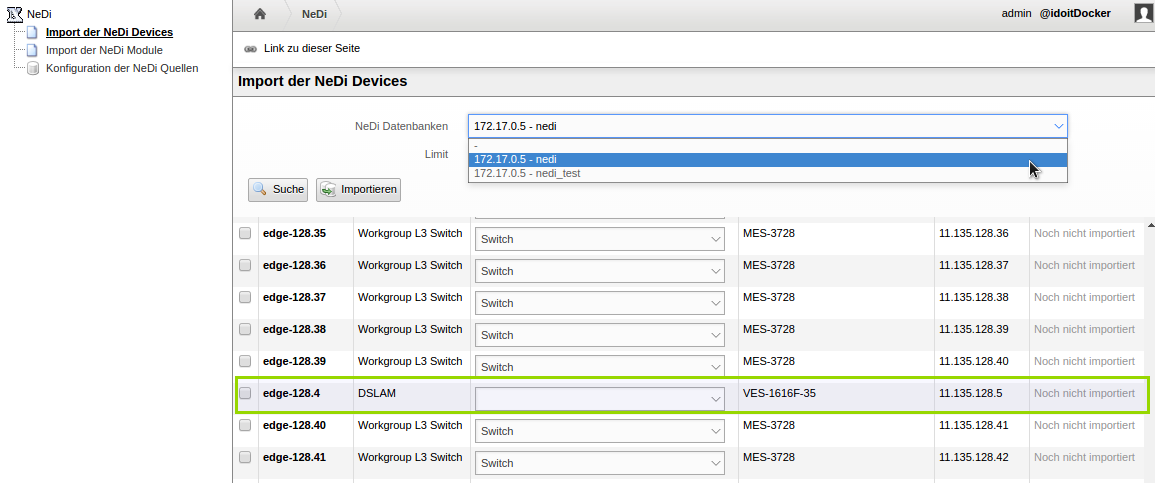The image size is (1155, 483).
Task: Open Import der NeDi Module
Action: click(x=104, y=50)
